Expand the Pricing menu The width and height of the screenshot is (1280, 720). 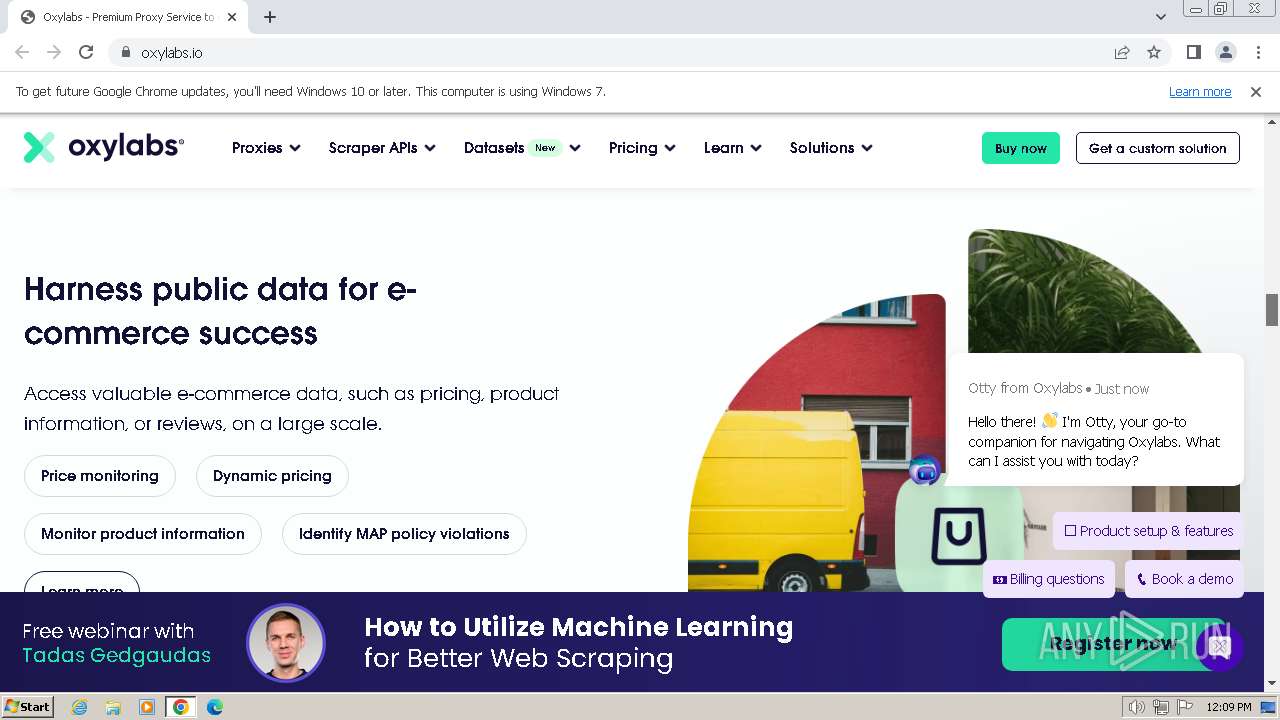[642, 148]
